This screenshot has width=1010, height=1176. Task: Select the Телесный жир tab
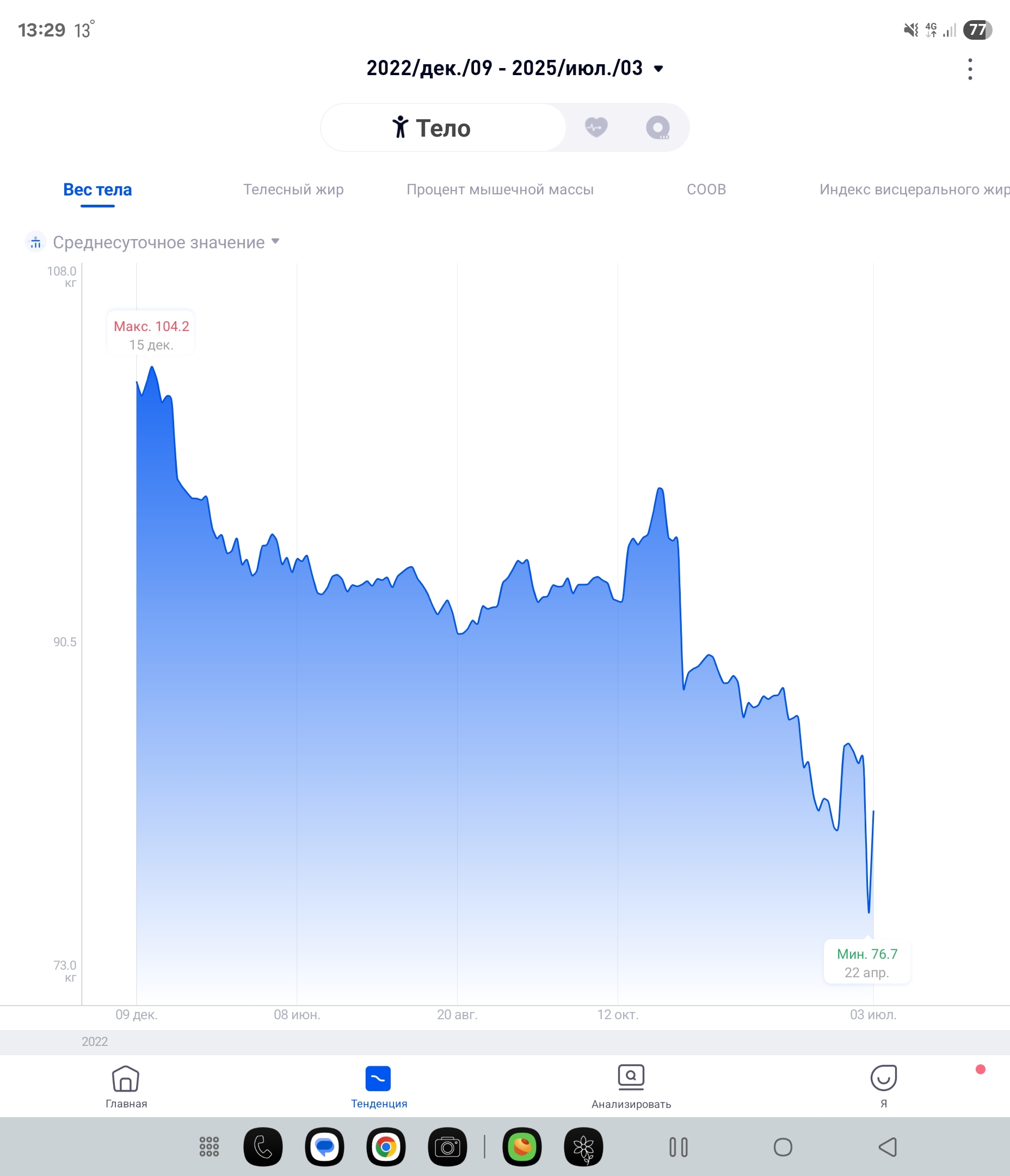[x=293, y=189]
